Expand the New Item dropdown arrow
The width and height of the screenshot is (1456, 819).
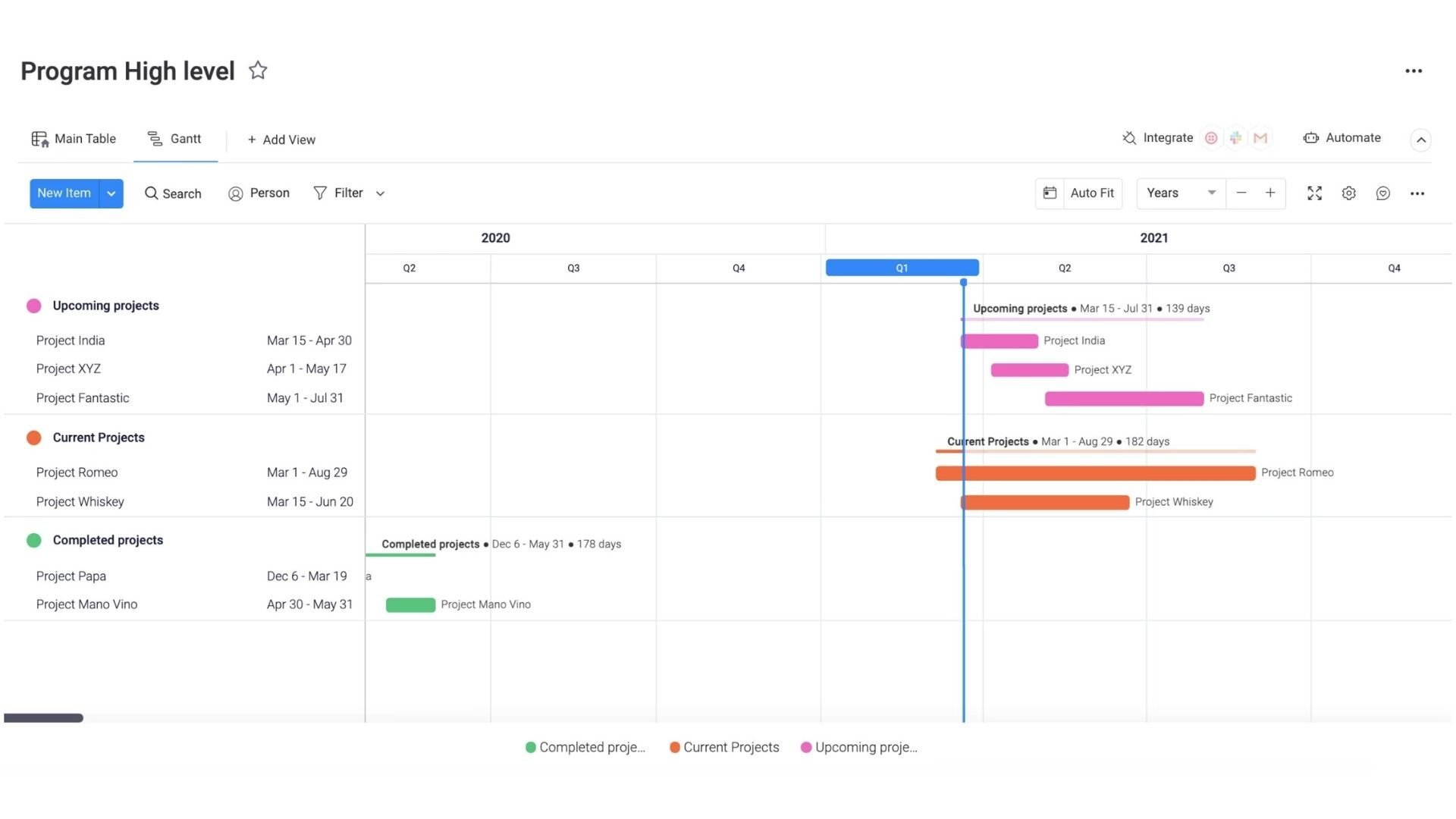pos(111,193)
